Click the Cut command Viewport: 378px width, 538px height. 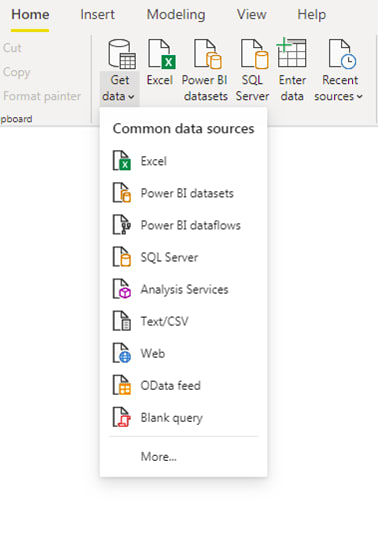(x=12, y=48)
